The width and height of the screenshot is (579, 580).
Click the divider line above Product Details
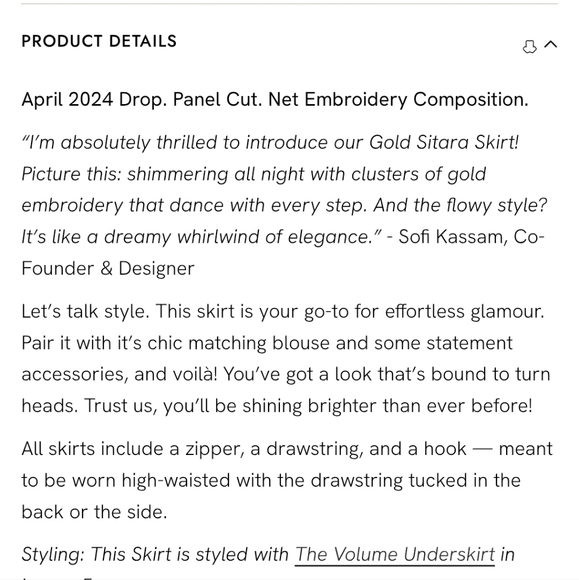289,4
